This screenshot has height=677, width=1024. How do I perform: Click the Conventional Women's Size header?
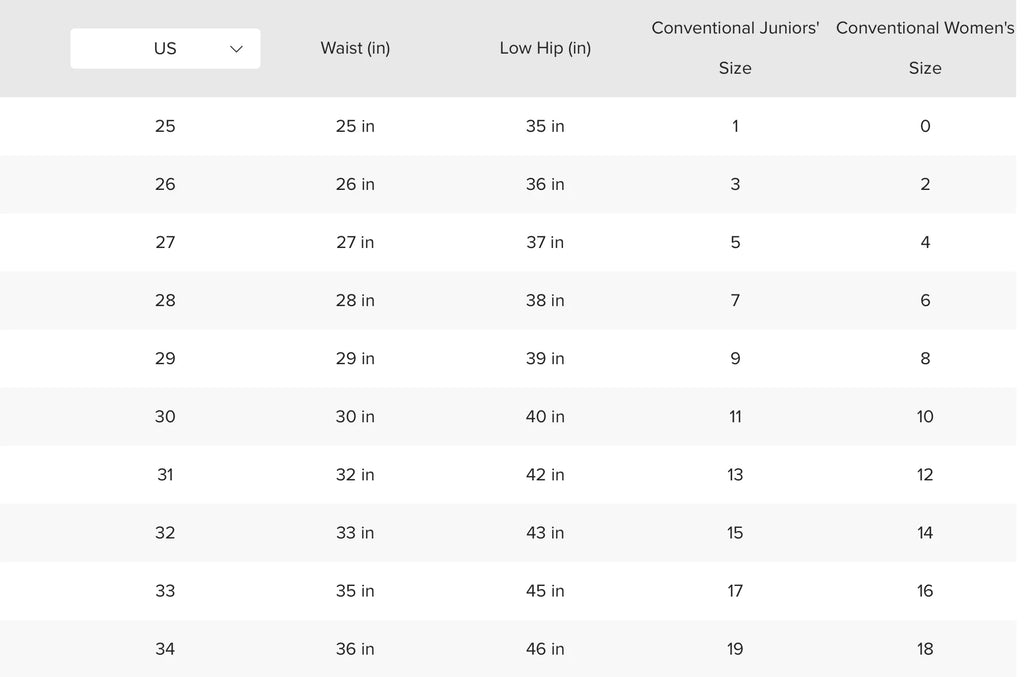coord(925,48)
